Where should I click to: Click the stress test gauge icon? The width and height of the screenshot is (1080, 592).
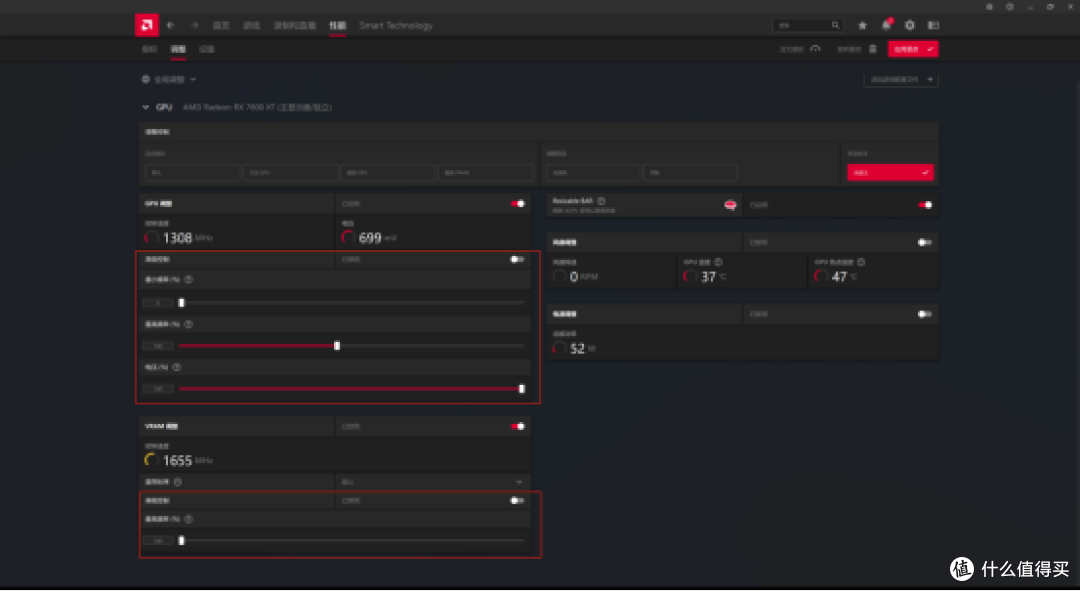tap(816, 49)
